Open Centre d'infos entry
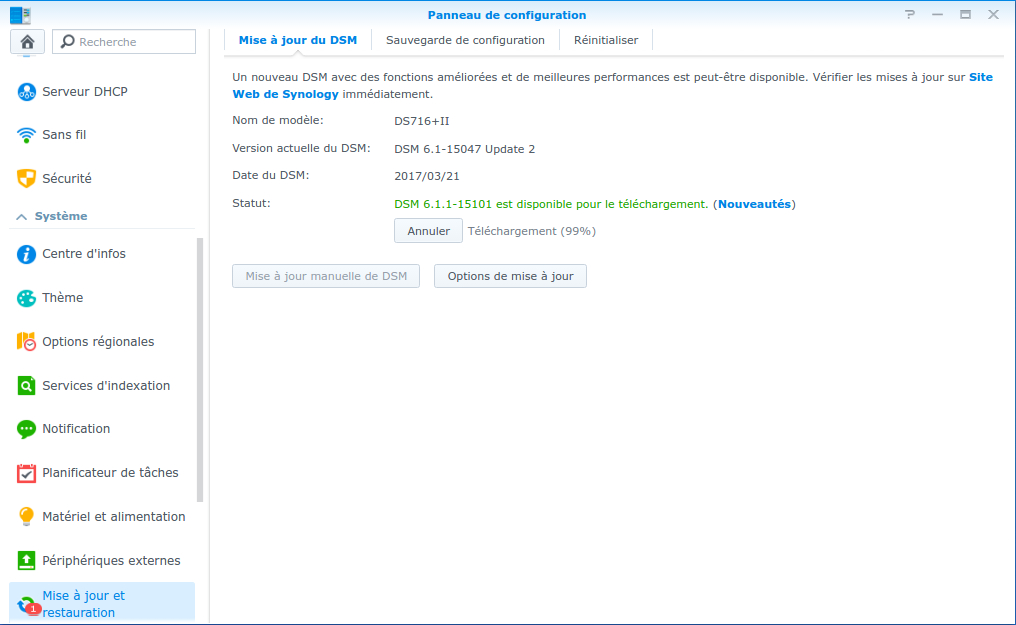 tap(102, 254)
